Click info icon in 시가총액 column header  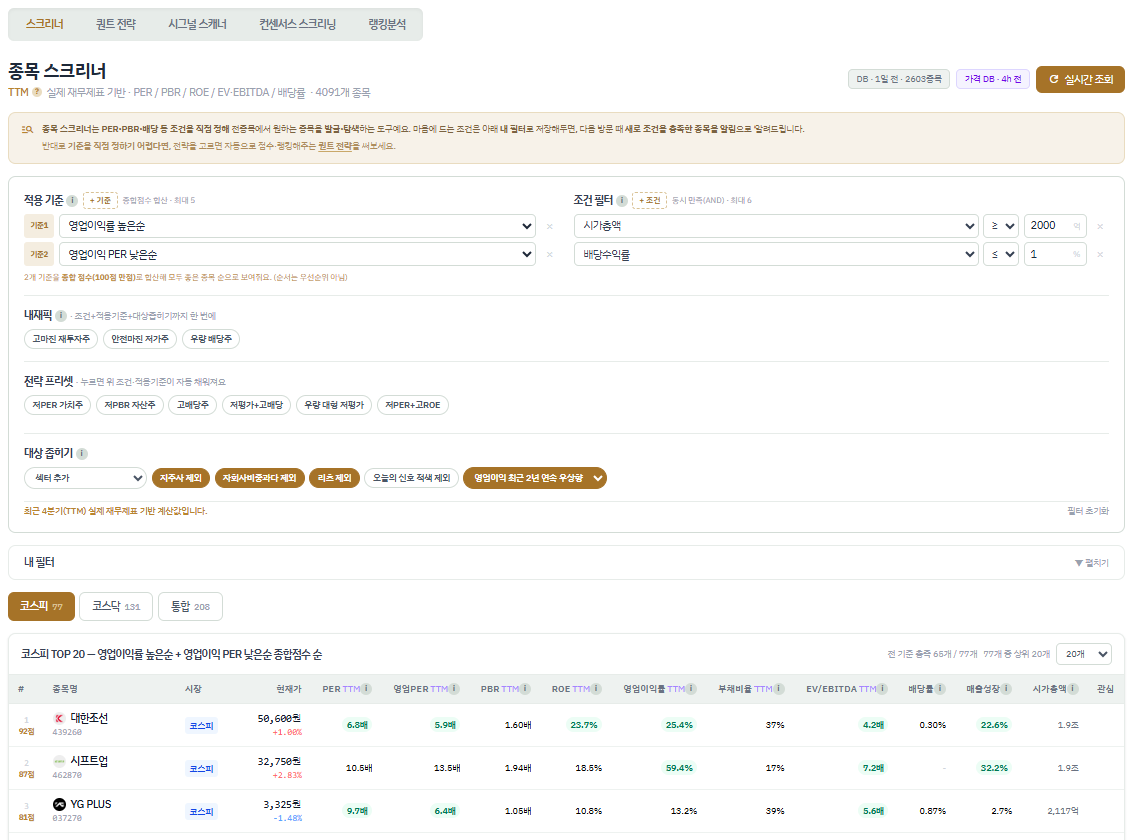coord(1073,689)
